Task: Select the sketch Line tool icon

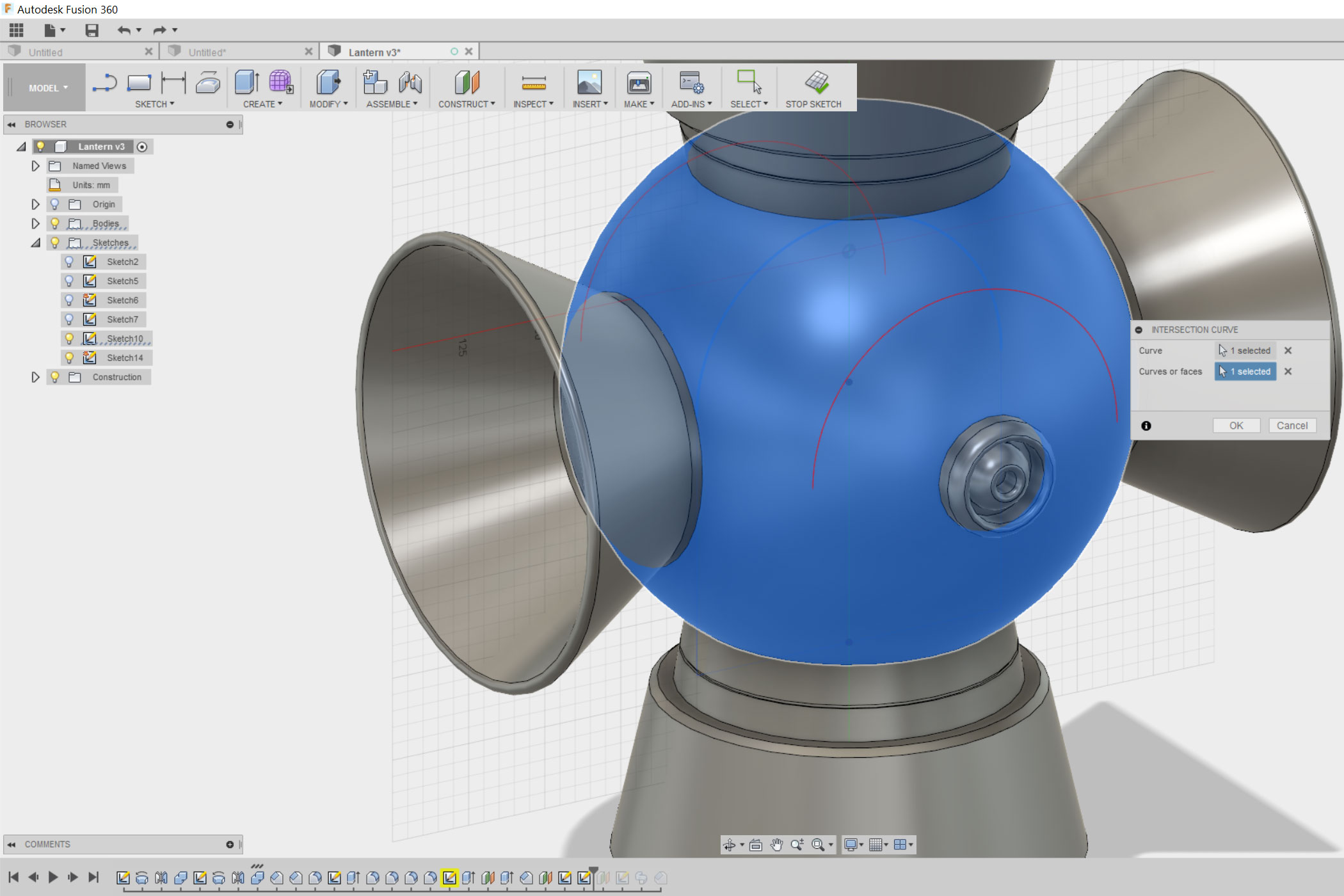Action: (104, 83)
